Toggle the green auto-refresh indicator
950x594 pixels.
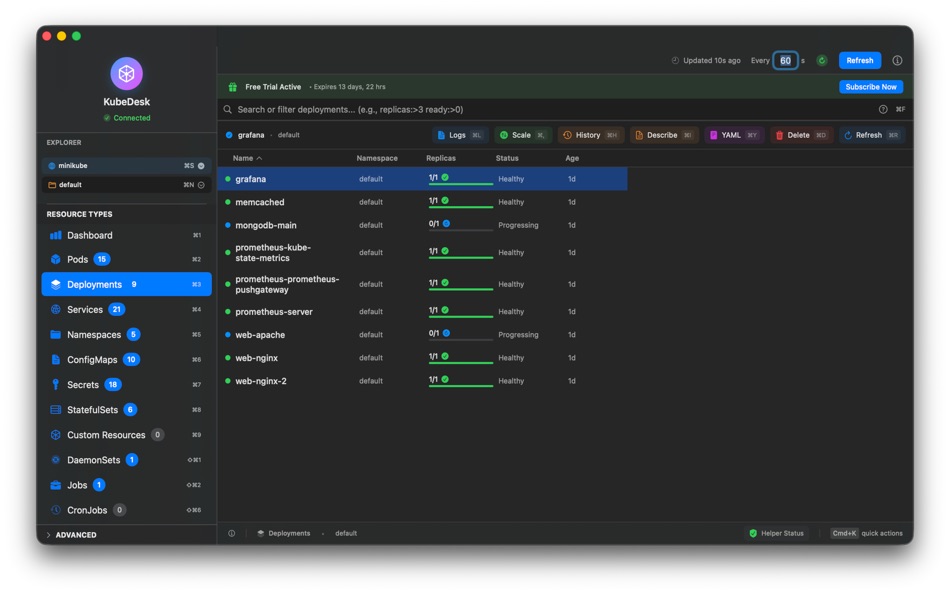[x=822, y=61]
